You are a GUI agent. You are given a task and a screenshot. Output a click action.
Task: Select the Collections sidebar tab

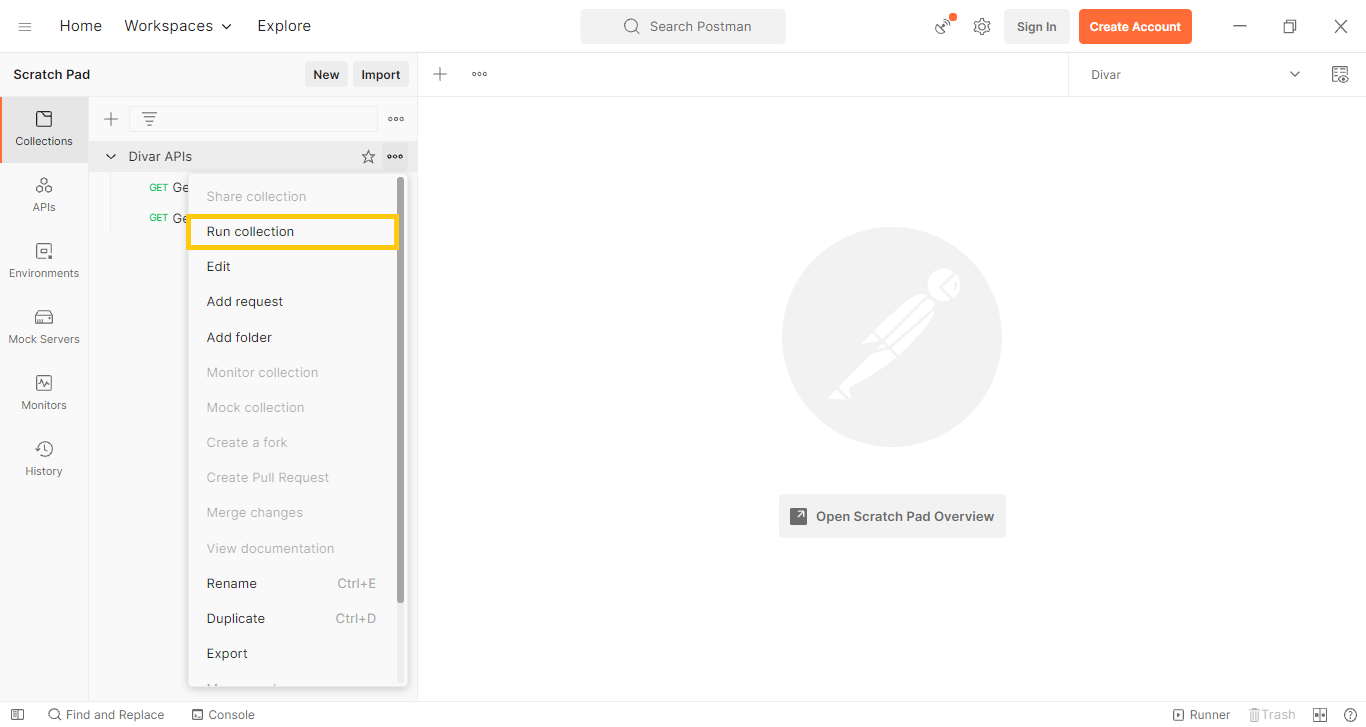click(x=44, y=130)
